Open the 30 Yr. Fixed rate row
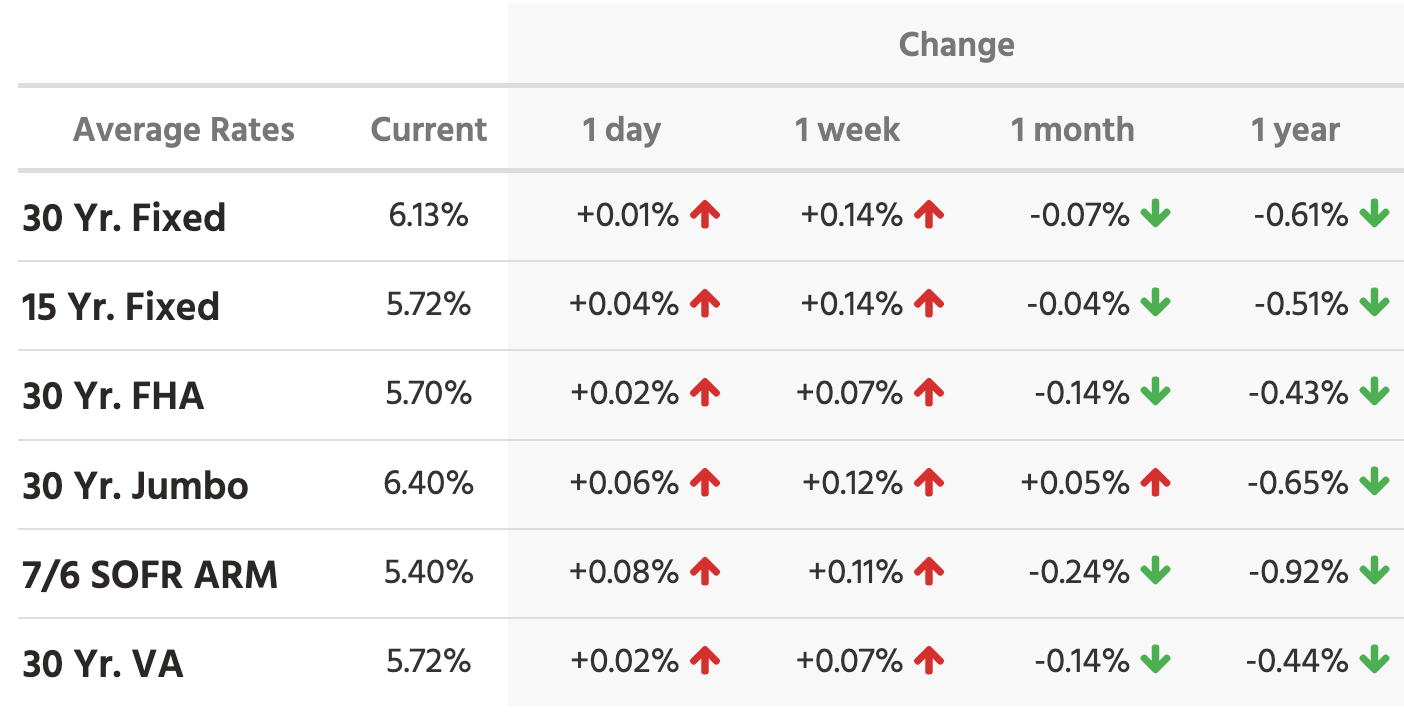The width and height of the screenshot is (1404, 718). pyautogui.click(x=124, y=217)
